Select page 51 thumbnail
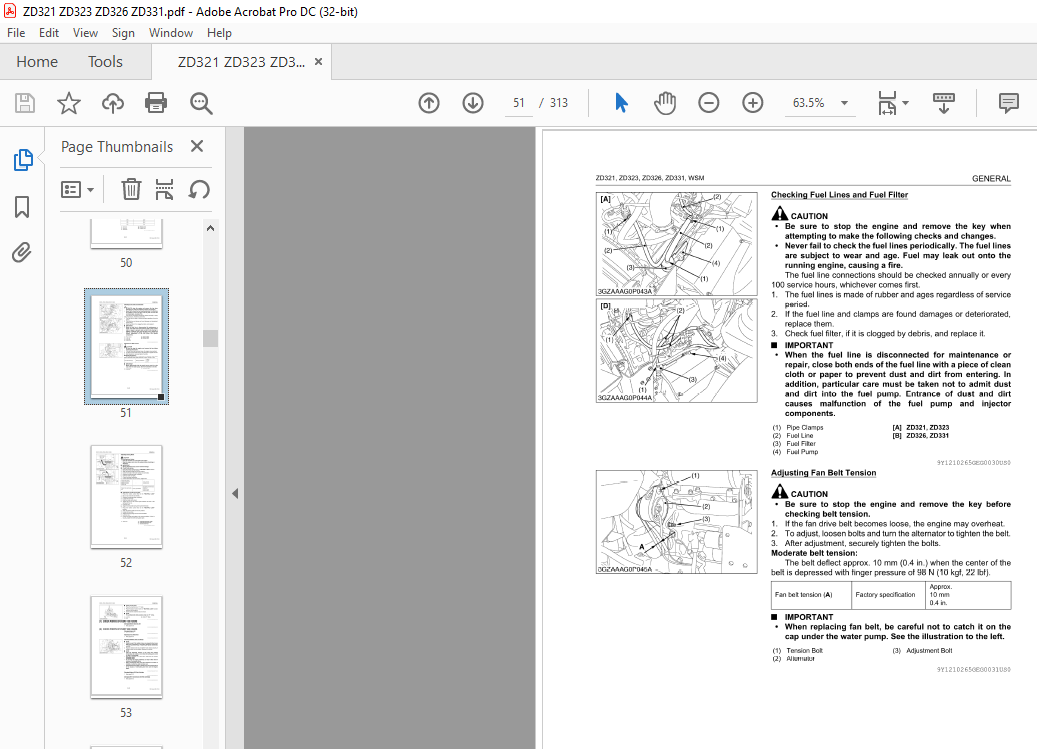The height and width of the screenshot is (749, 1037). pos(126,346)
